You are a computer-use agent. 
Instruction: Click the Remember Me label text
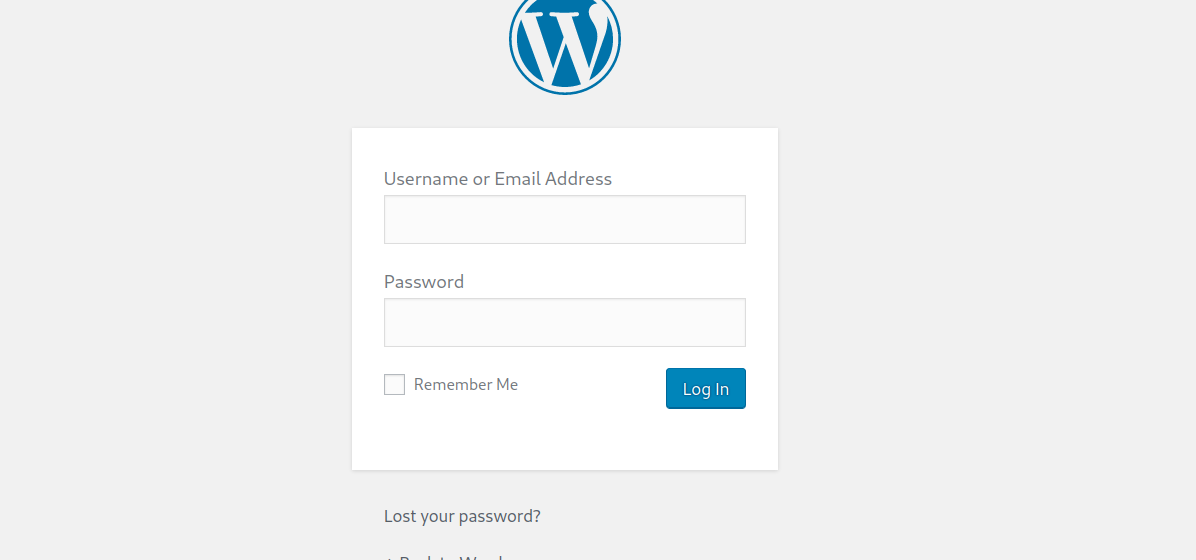coord(466,385)
